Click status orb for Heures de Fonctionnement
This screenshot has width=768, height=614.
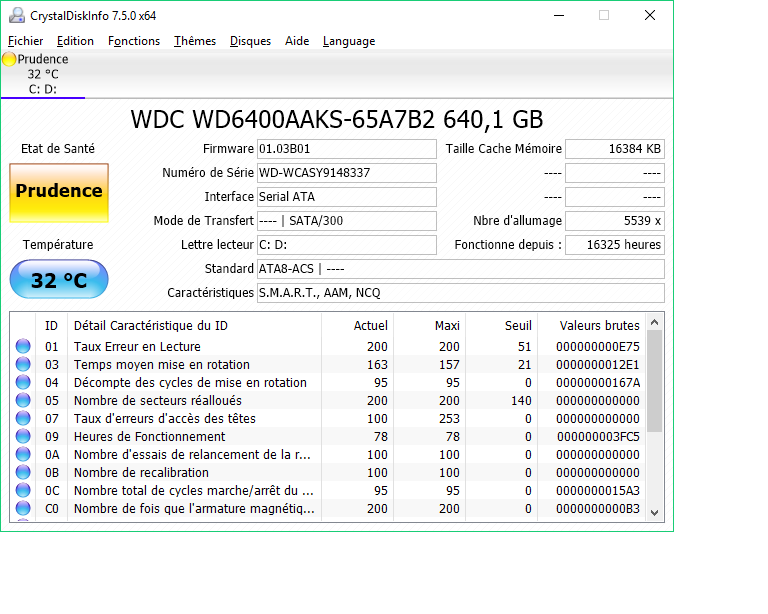tap(23, 436)
